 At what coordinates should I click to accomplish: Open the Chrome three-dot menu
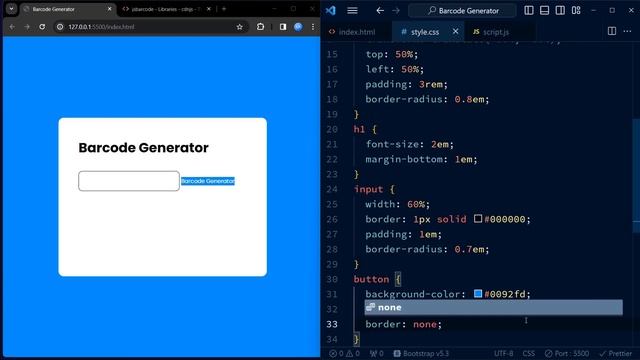[313, 27]
